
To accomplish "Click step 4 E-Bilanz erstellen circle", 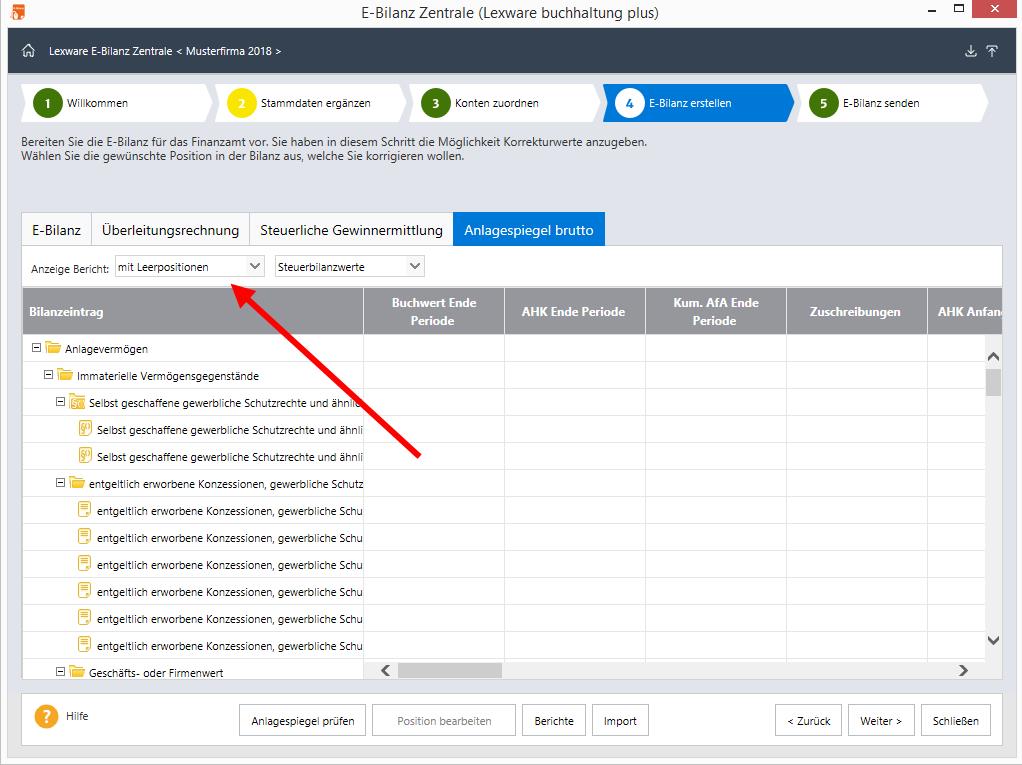I will click(x=630, y=103).
